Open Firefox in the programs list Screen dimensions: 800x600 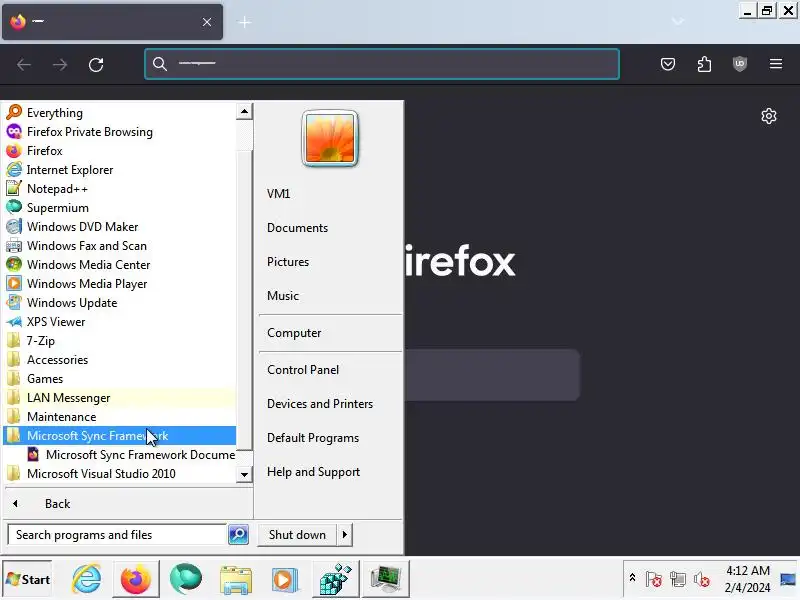tap(120, 151)
